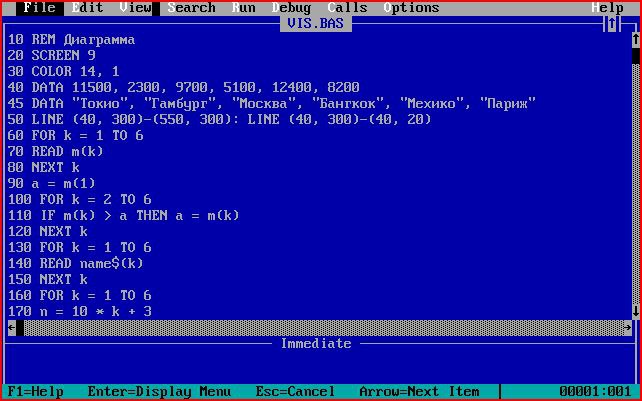Click the Immediate window title
Image resolution: width=642 pixels, height=401 pixels.
316,343
